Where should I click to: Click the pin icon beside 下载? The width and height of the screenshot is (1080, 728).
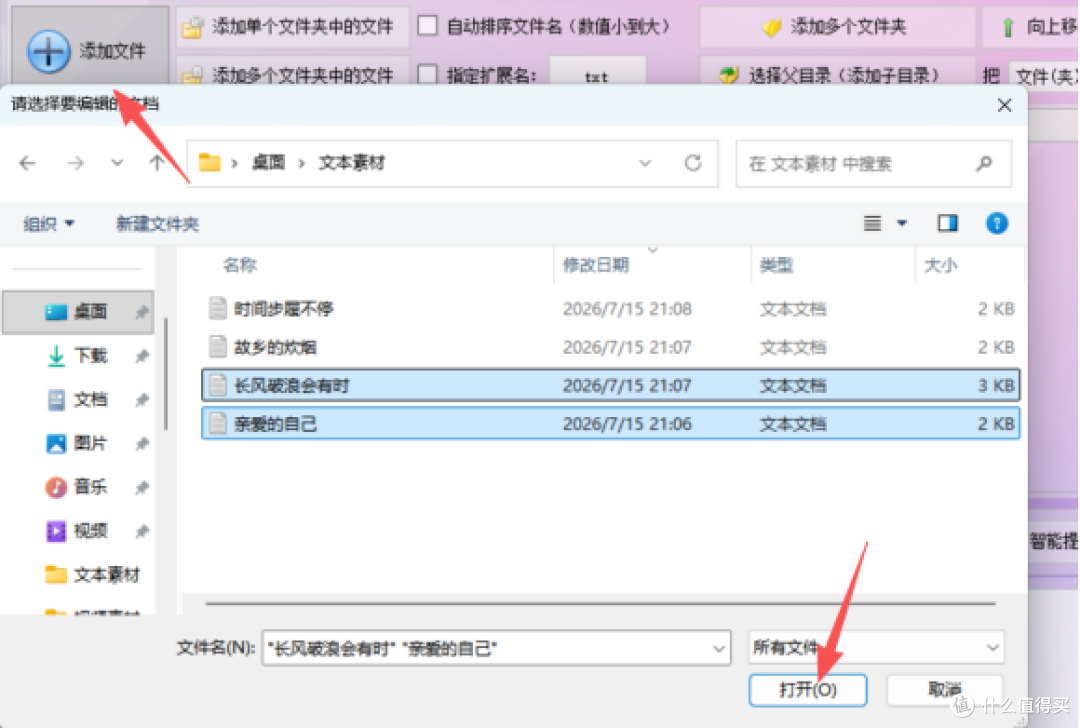tap(142, 356)
